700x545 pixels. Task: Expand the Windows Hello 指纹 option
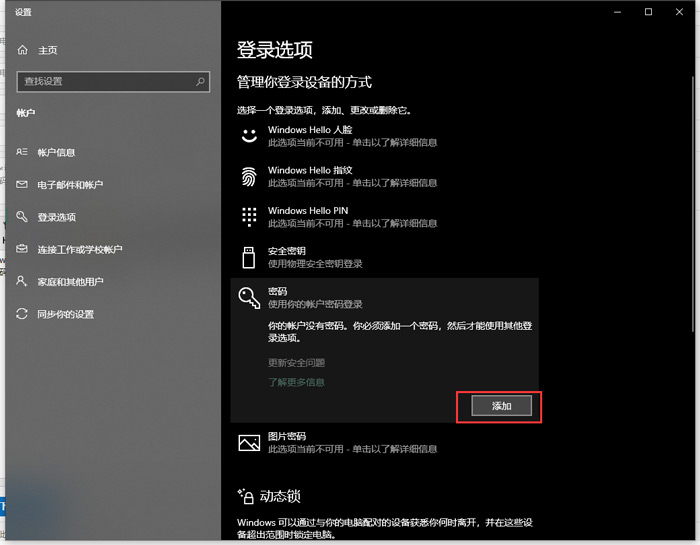pyautogui.click(x=384, y=176)
